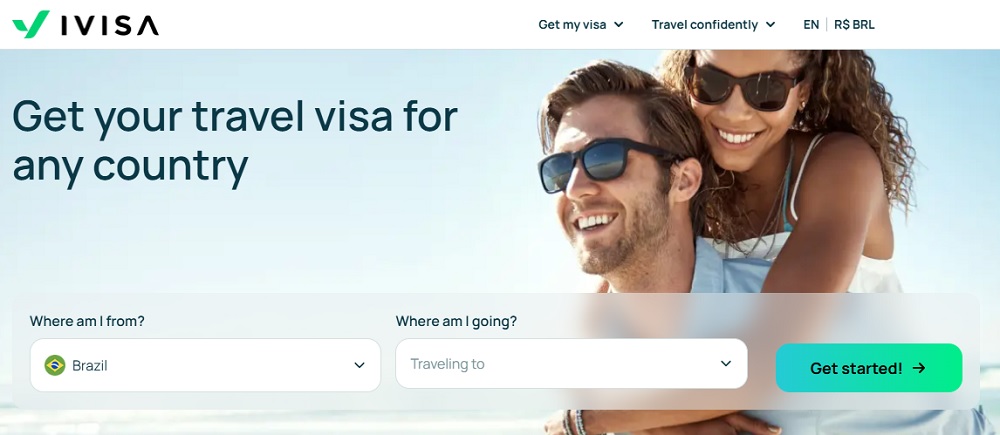Click the Get started! button
Image resolution: width=1000 pixels, height=435 pixels.
(869, 368)
